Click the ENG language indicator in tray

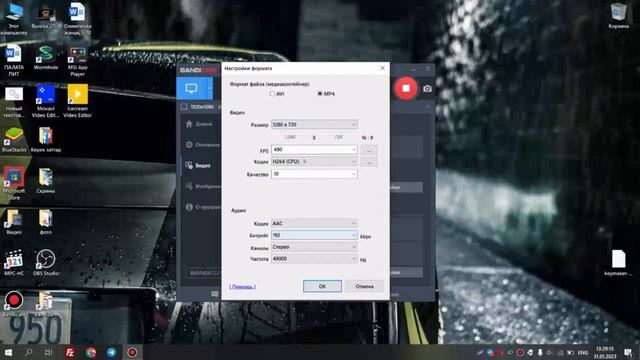pos(583,353)
